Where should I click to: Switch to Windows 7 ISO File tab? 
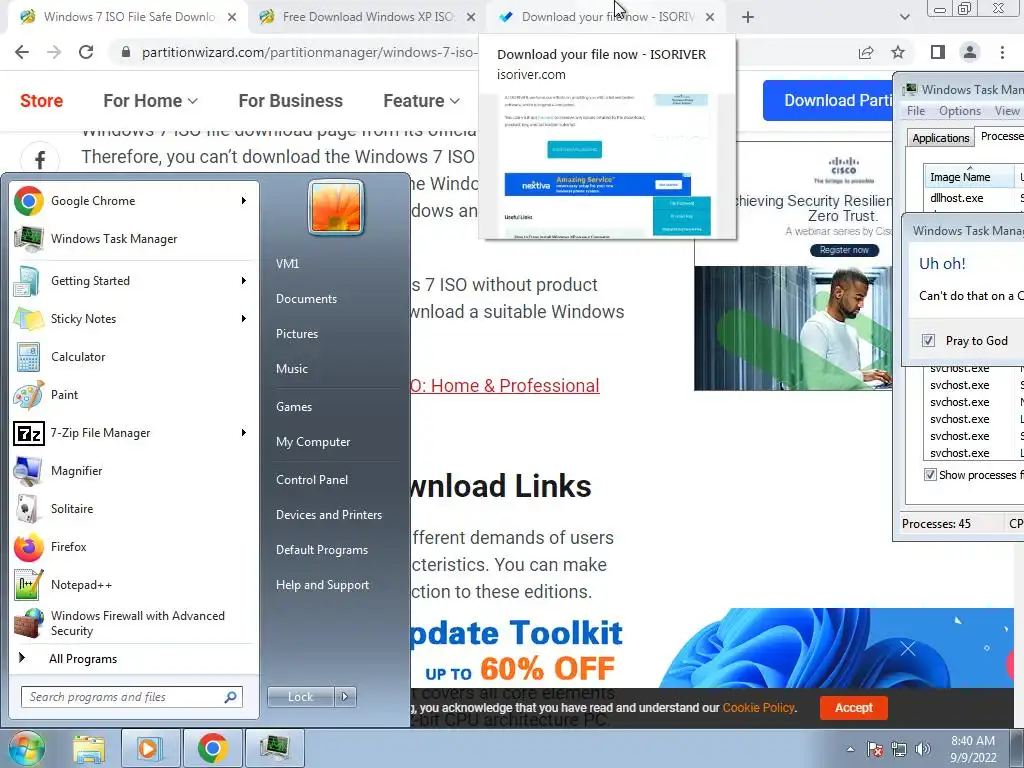click(129, 17)
